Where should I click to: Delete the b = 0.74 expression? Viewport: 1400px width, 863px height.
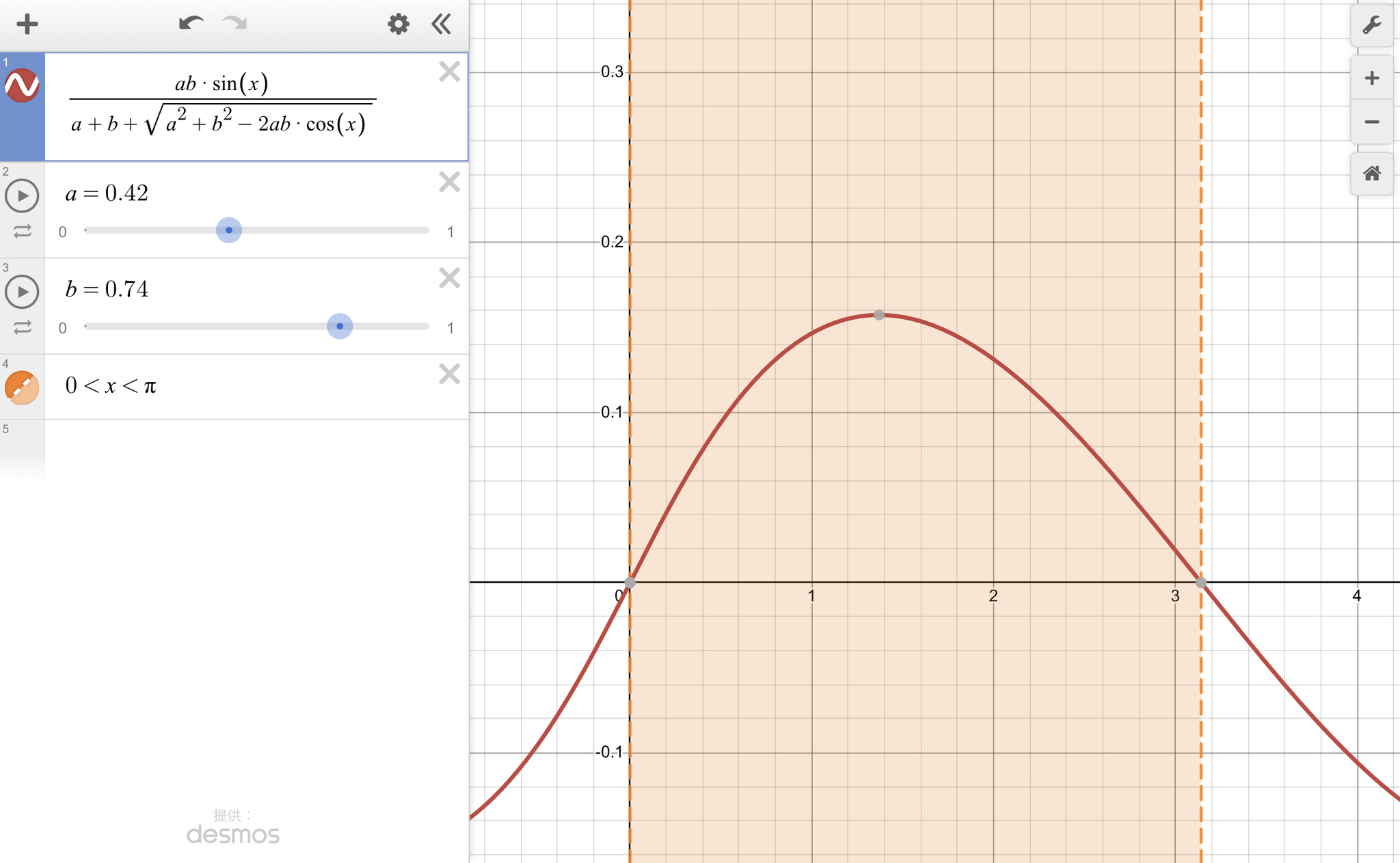coord(449,278)
